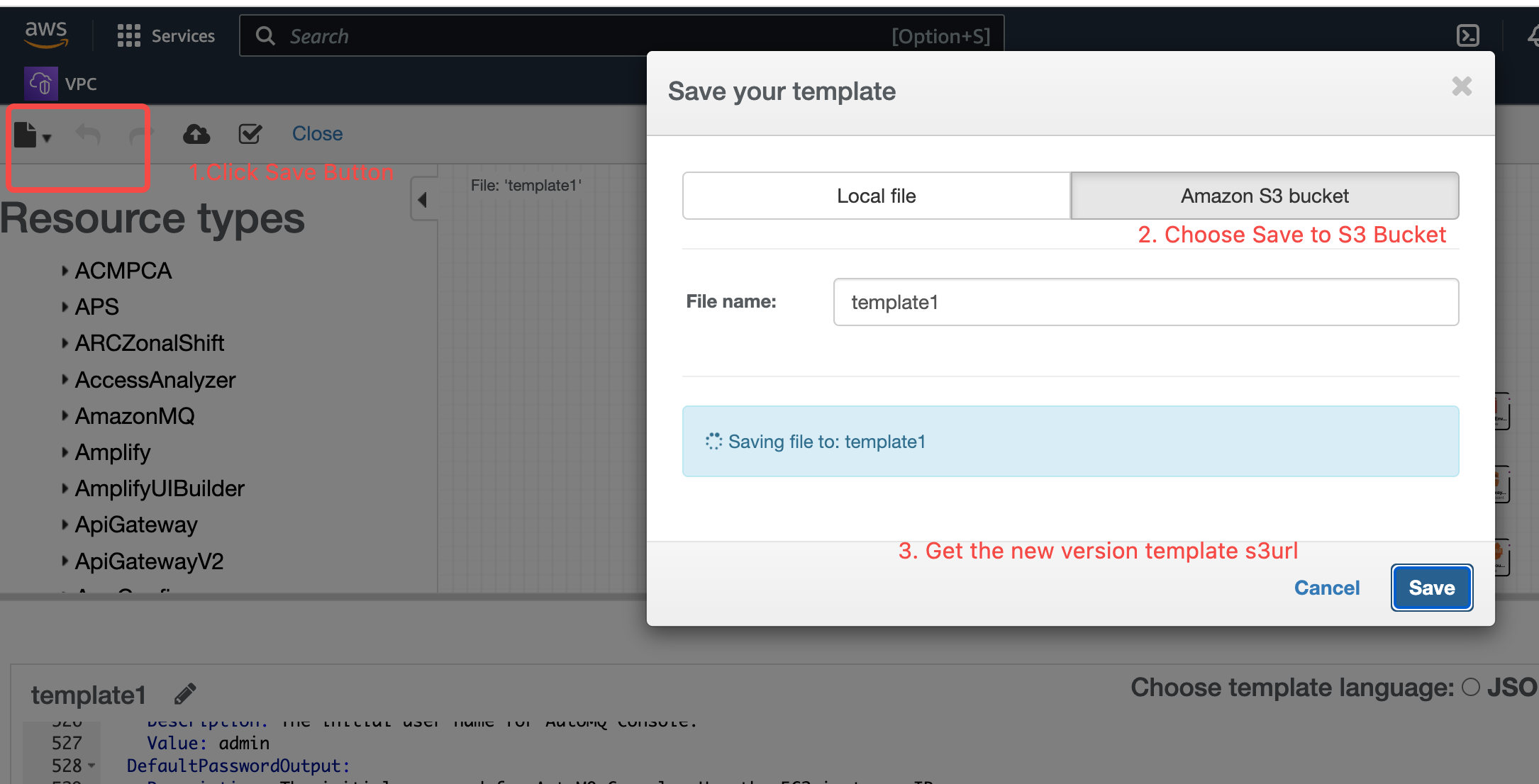The height and width of the screenshot is (784, 1539).
Task: Click the File: 'template1' canvas label
Action: 526,186
